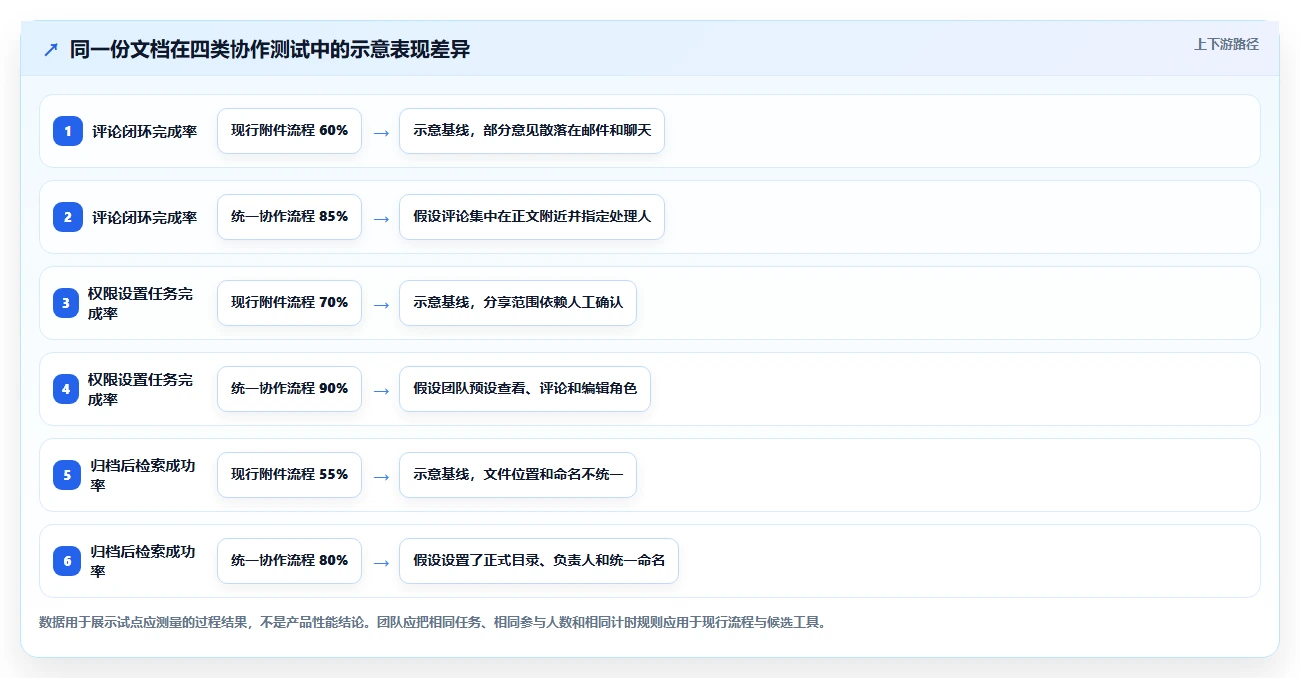Select step badge number 6
Viewport: 1300px width, 678px height.
coord(68,561)
